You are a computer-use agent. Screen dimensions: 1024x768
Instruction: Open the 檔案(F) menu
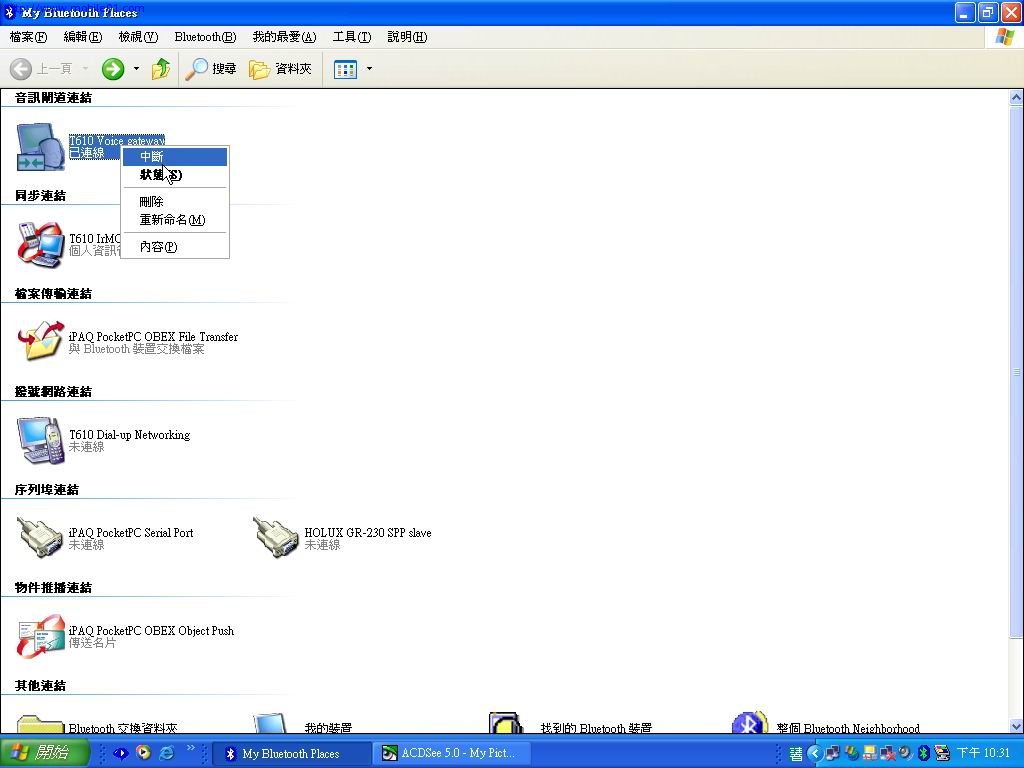pos(28,37)
